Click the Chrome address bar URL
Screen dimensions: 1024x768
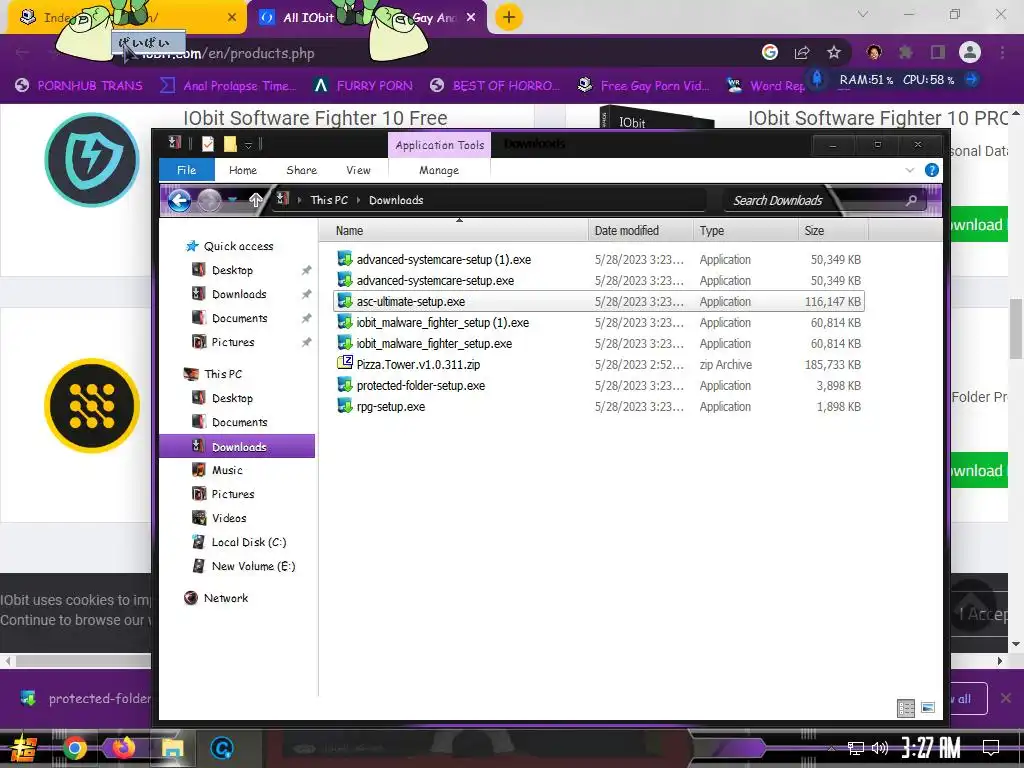(229, 54)
